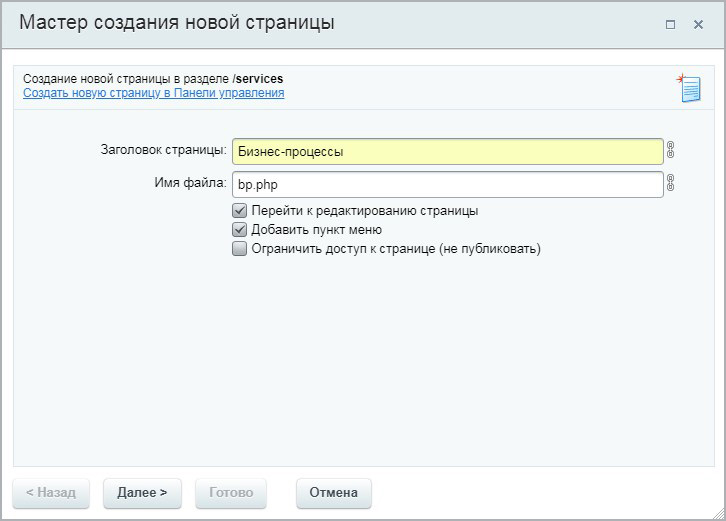The width and height of the screenshot is (726, 521).
Task: Click the "Заголовок страницы:" label
Action: pos(163,151)
